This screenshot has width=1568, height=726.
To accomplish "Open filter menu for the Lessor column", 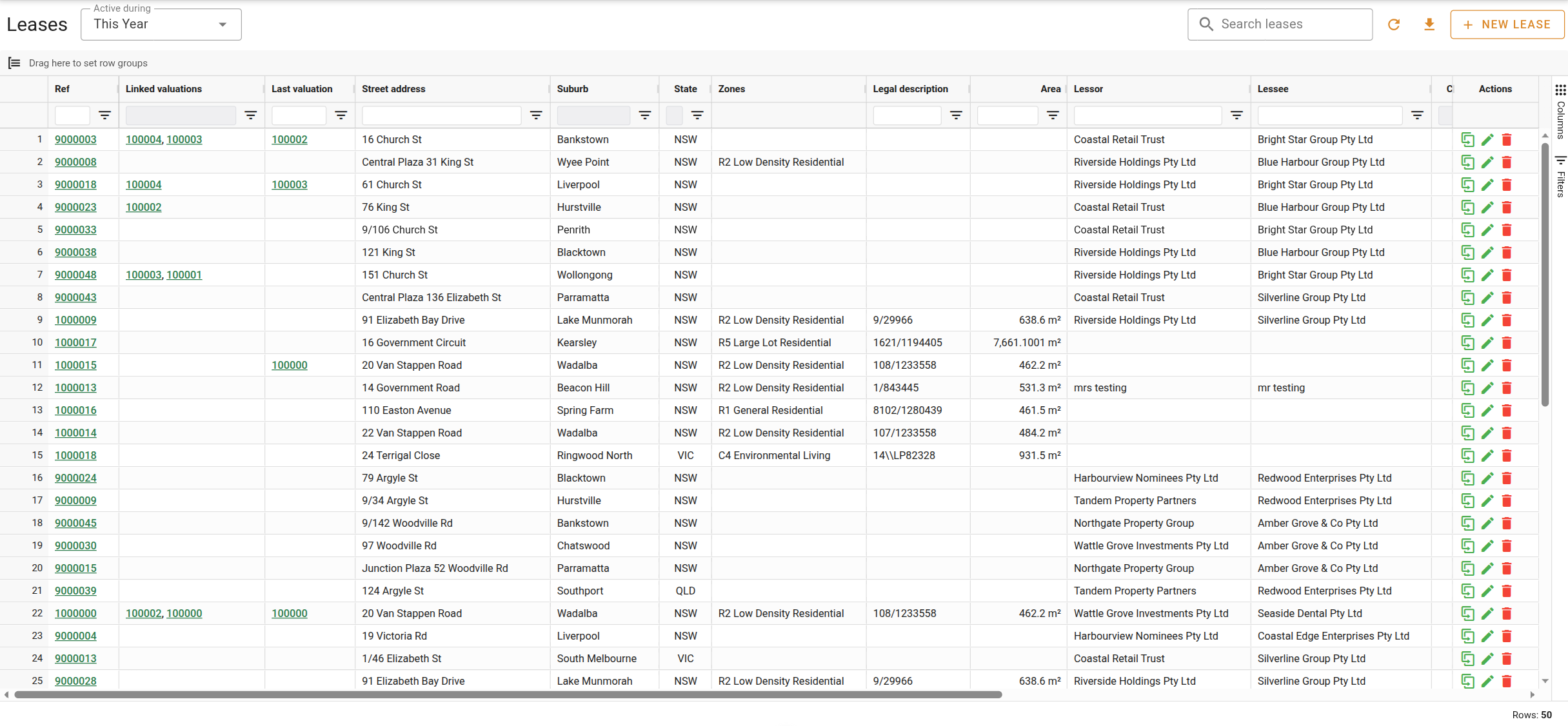I will pos(1236,115).
